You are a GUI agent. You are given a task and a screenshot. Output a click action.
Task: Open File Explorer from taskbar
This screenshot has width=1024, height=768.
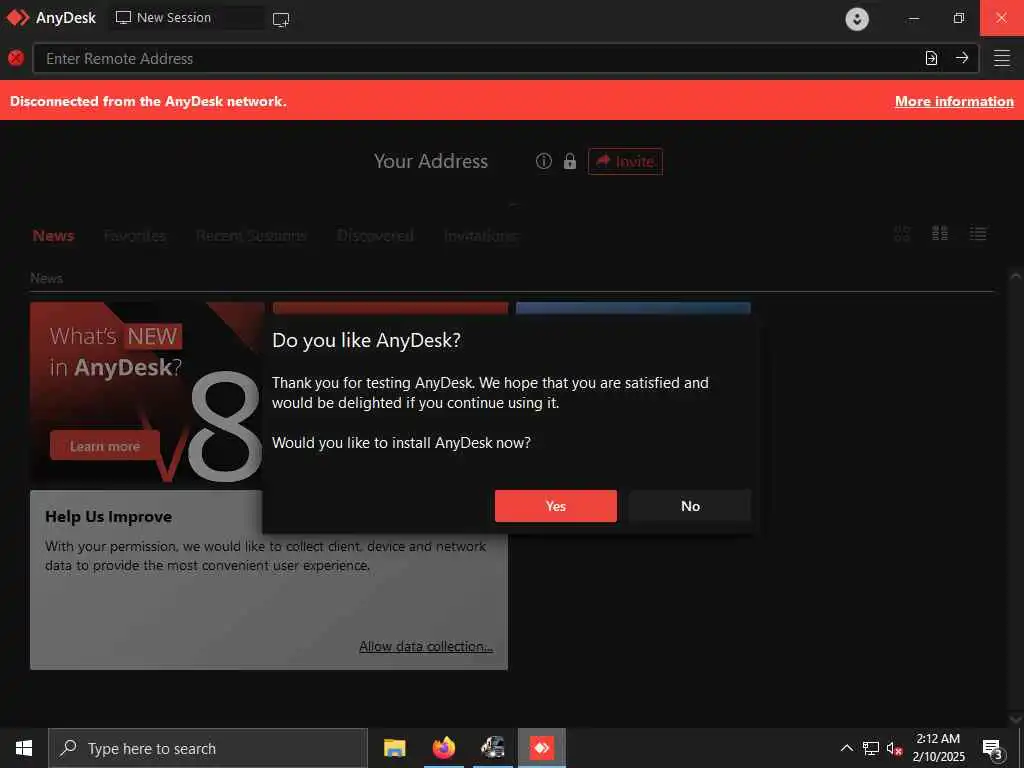(394, 748)
